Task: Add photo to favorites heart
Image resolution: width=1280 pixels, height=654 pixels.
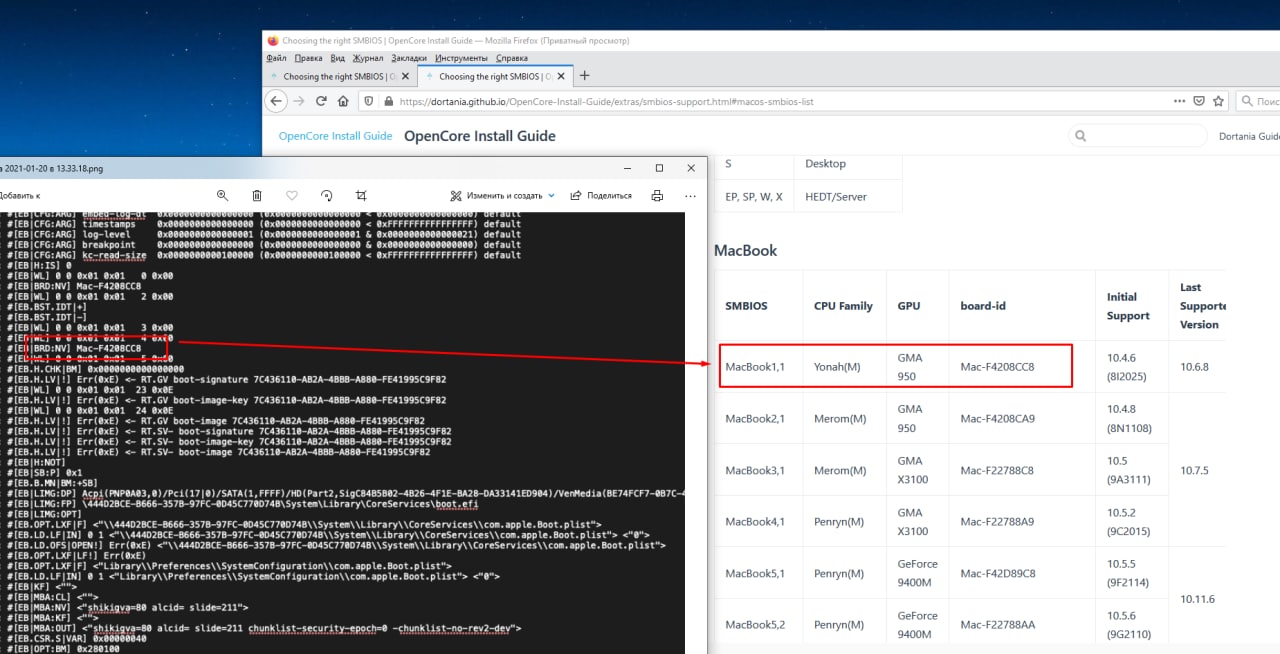Action: [292, 196]
